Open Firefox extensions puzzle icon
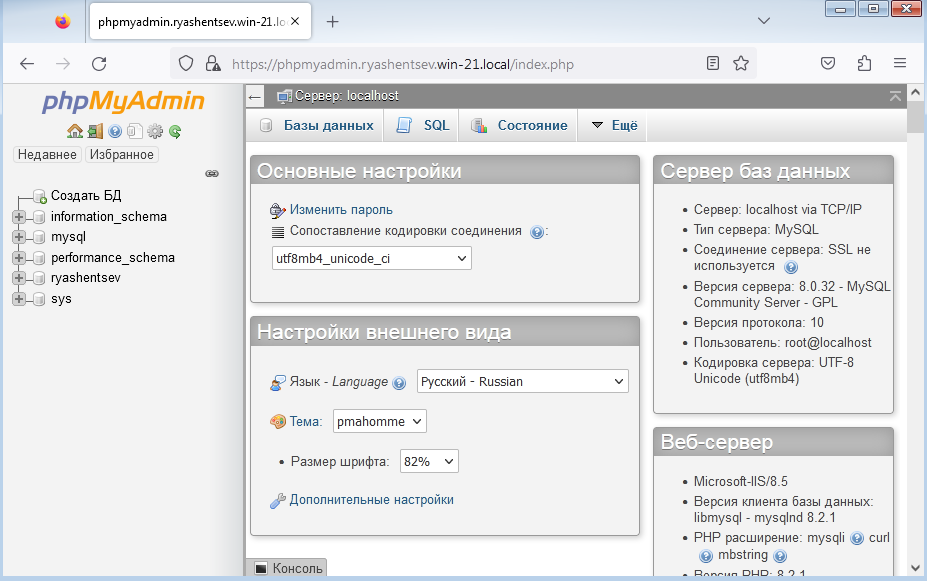This screenshot has height=581, width=927. 864,63
